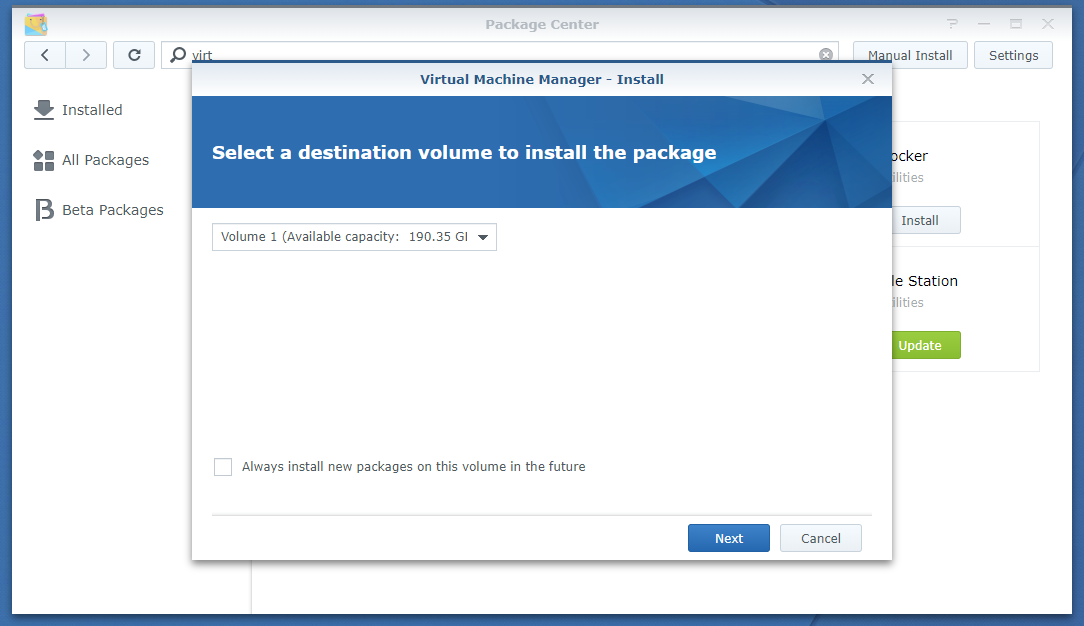
Task: Open Beta Packages section
Action: pos(112,210)
